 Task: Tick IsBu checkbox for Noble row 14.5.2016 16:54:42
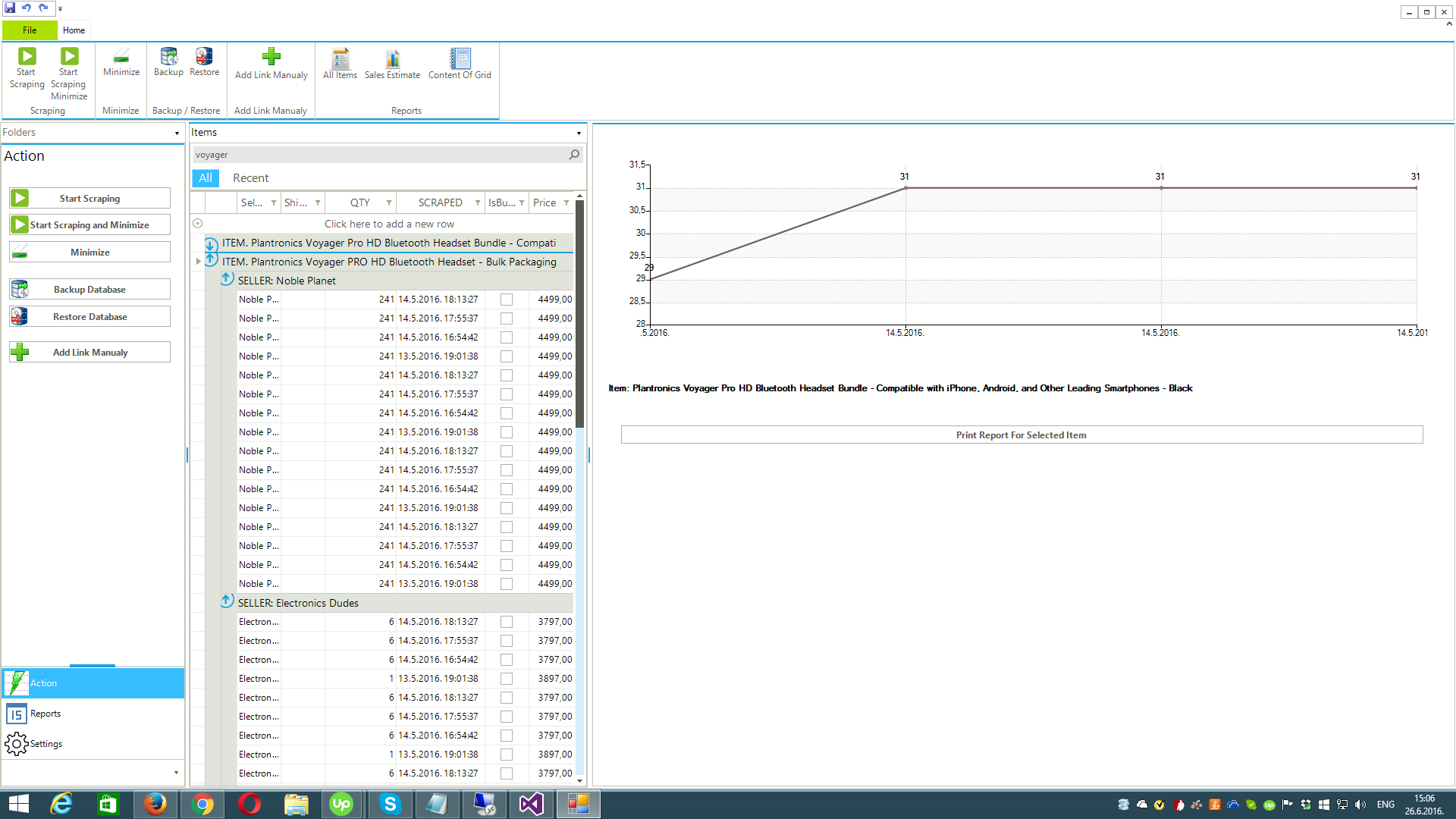pyautogui.click(x=507, y=337)
